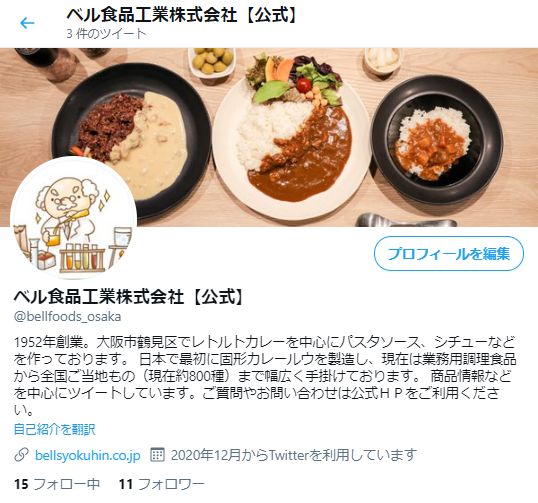Click the chain link icon beside the website
The image size is (538, 503).
(x=21, y=455)
